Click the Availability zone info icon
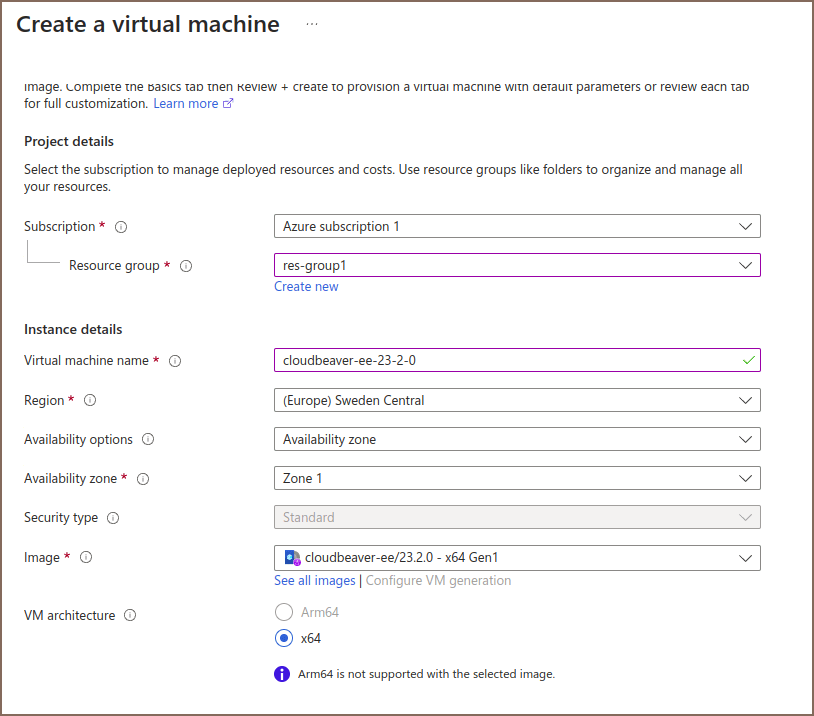The width and height of the screenshot is (814, 716). 143,479
